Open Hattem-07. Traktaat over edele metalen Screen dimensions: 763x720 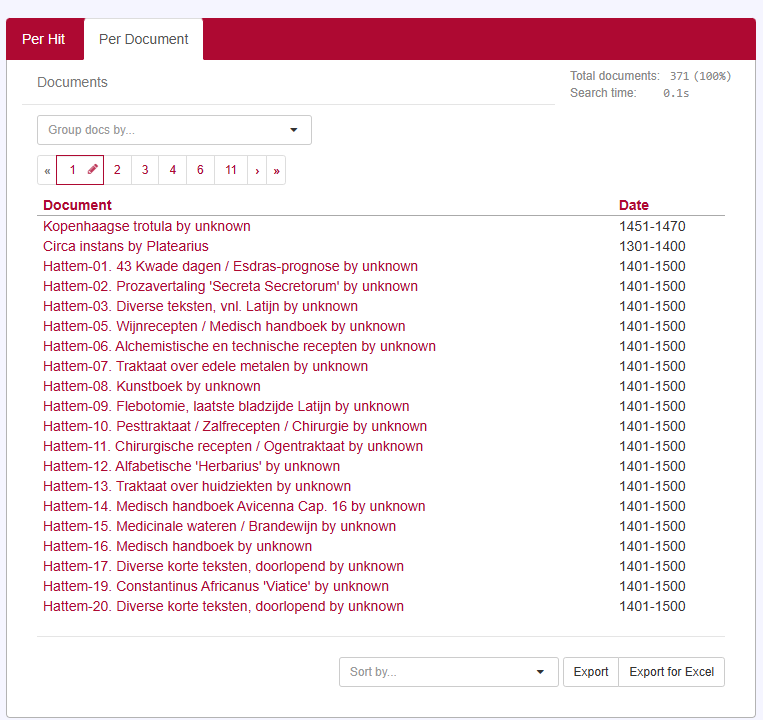point(205,366)
